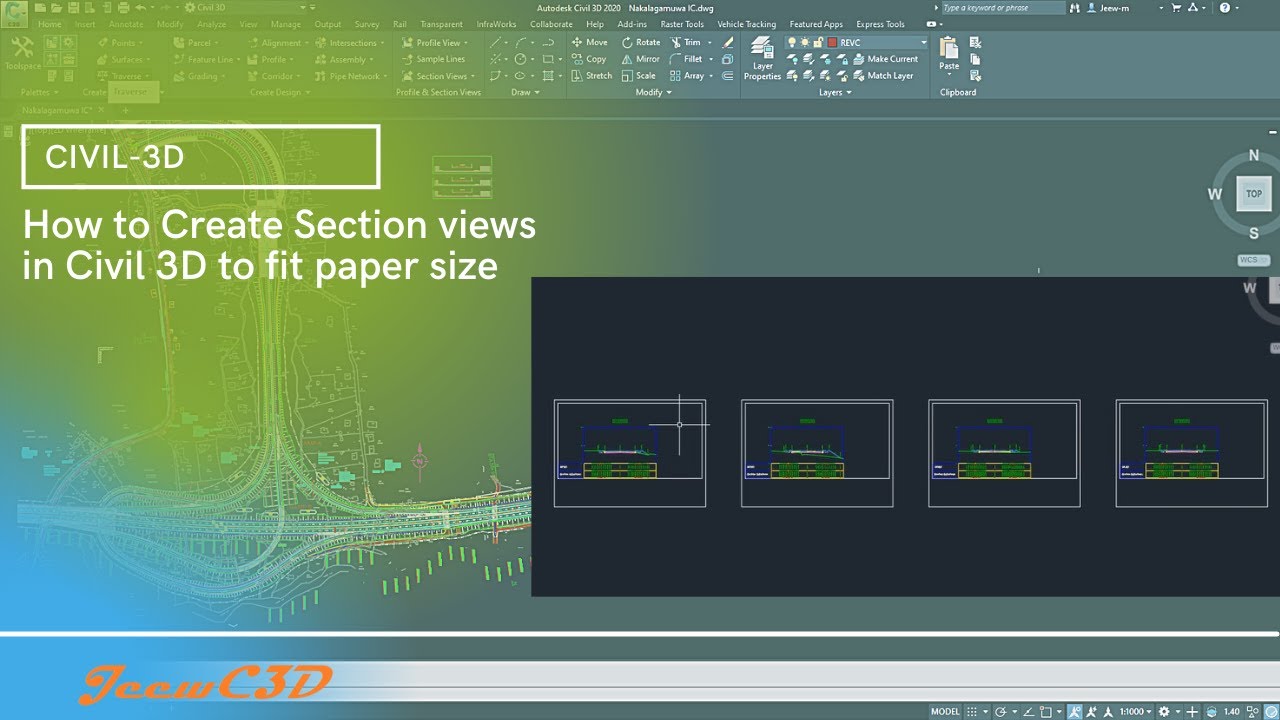Select the Copy tool
Screen dimensions: 1280x720
pyautogui.click(x=589, y=59)
